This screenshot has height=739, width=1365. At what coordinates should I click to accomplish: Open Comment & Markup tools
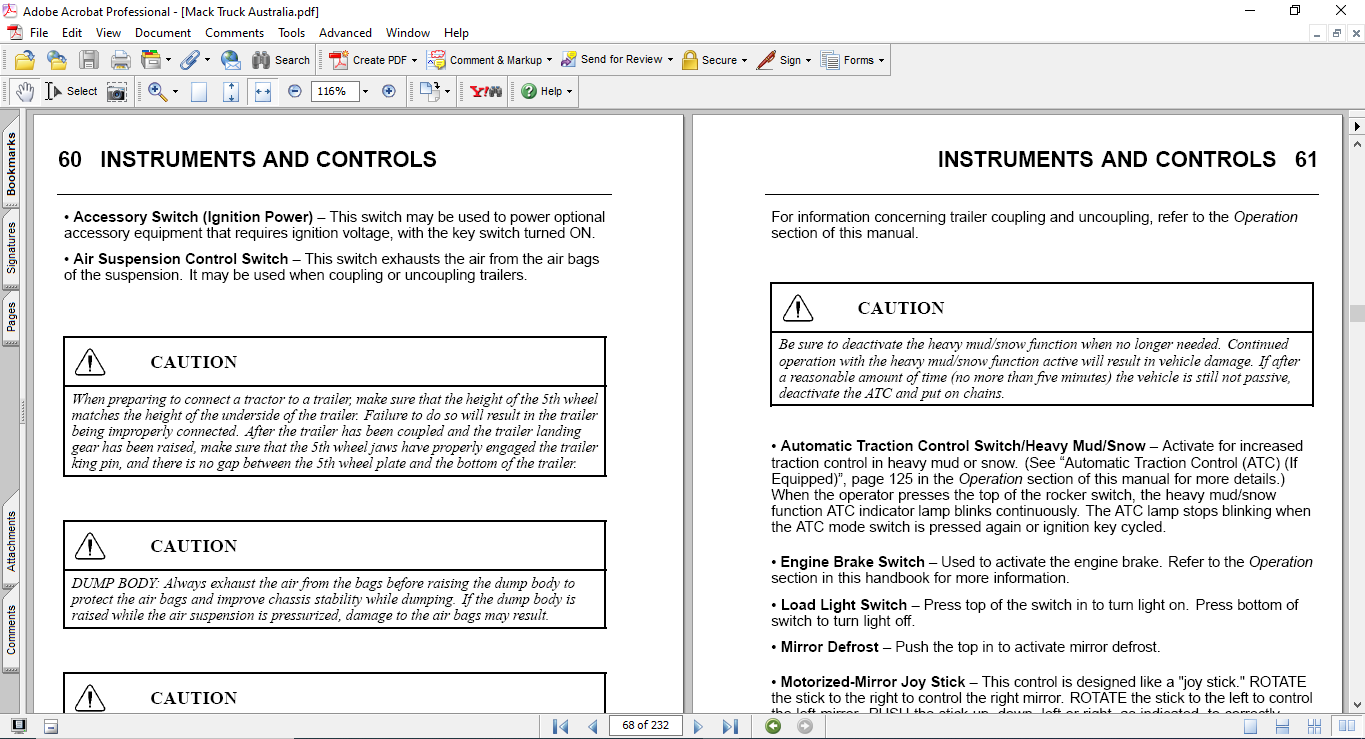click(489, 60)
